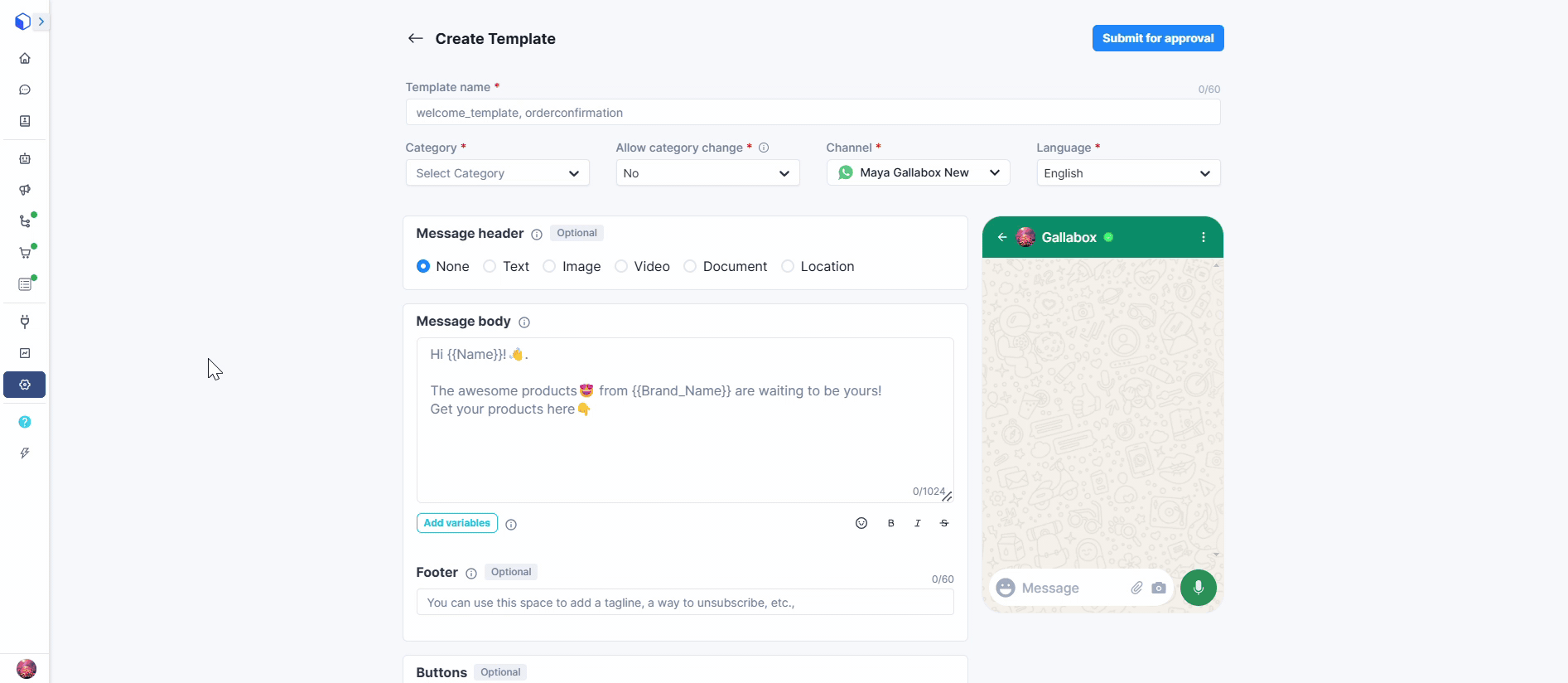Choose the Location header option
Screen dimensions: 1568x683
tap(788, 266)
